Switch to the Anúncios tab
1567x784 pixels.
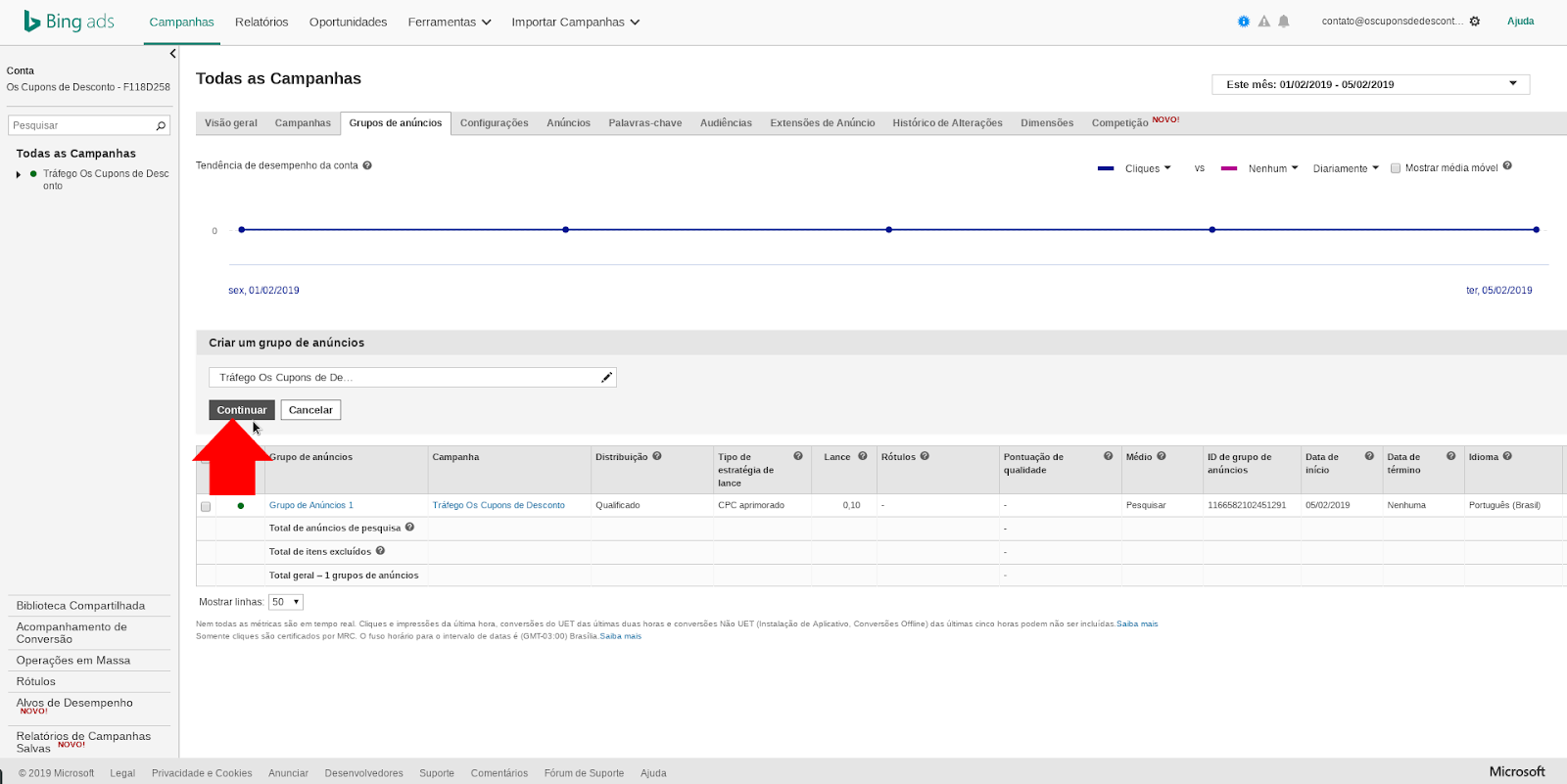(x=568, y=123)
